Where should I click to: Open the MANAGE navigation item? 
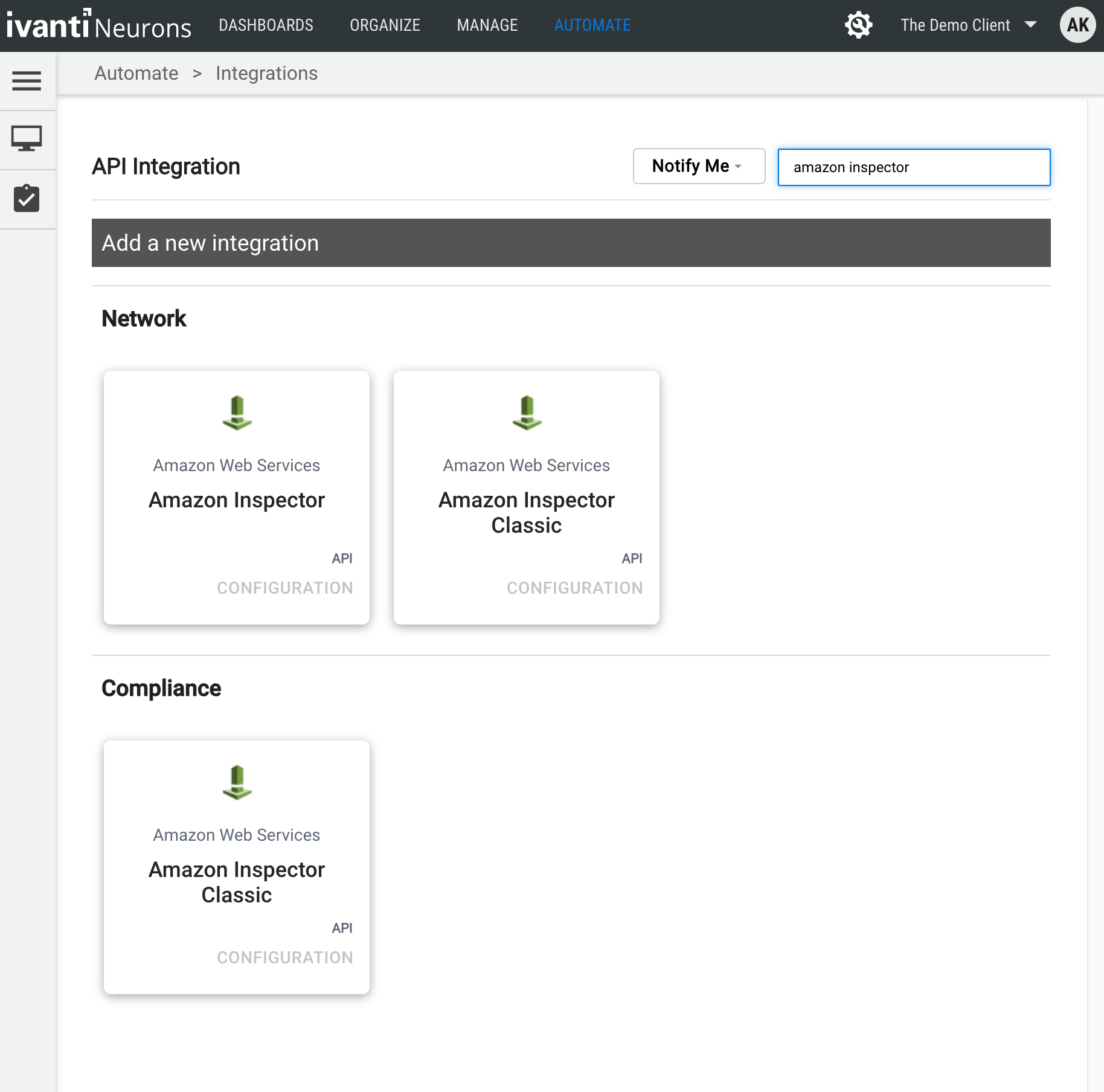pos(487,25)
